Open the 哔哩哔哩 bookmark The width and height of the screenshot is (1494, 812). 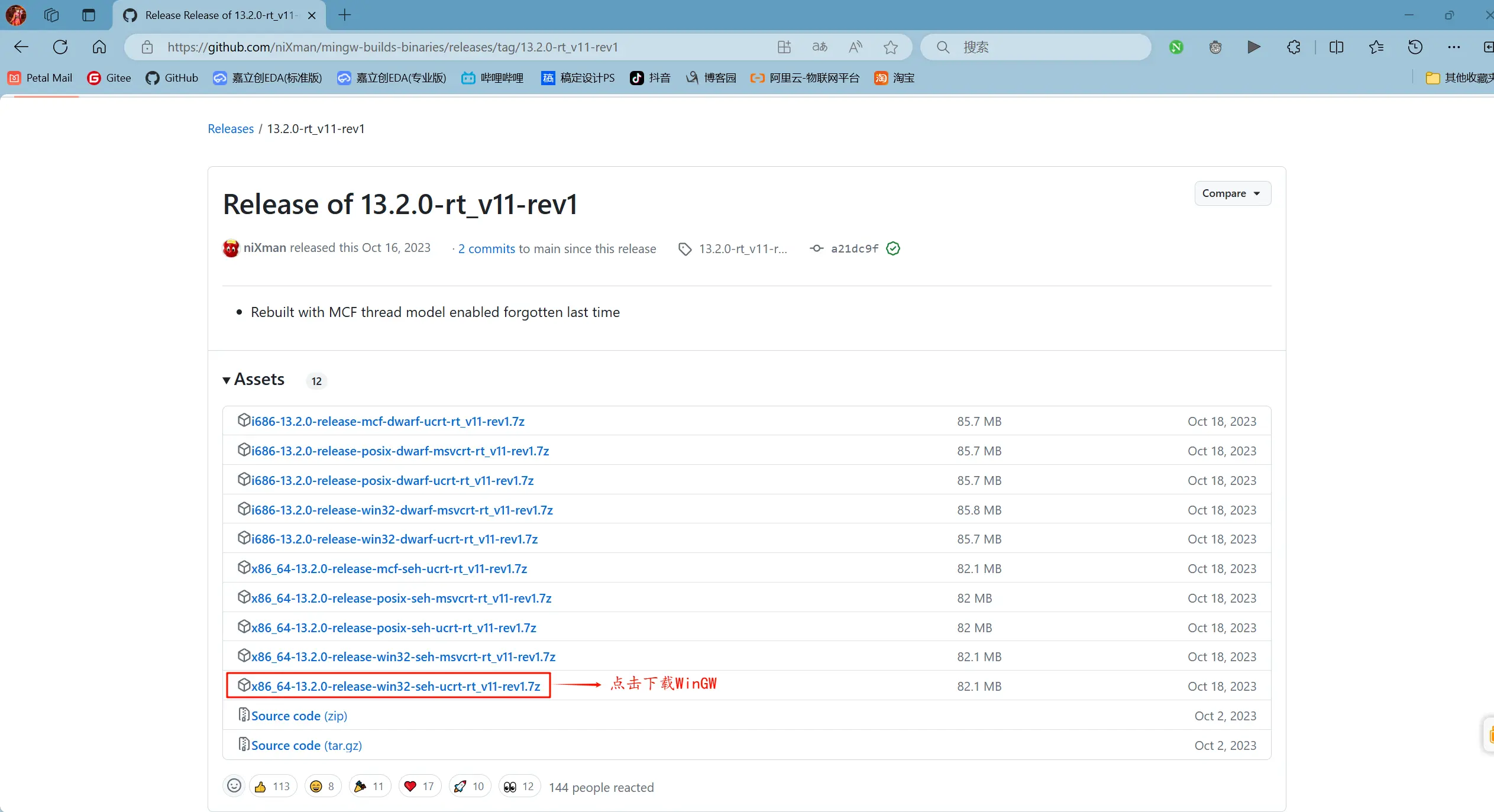click(493, 77)
